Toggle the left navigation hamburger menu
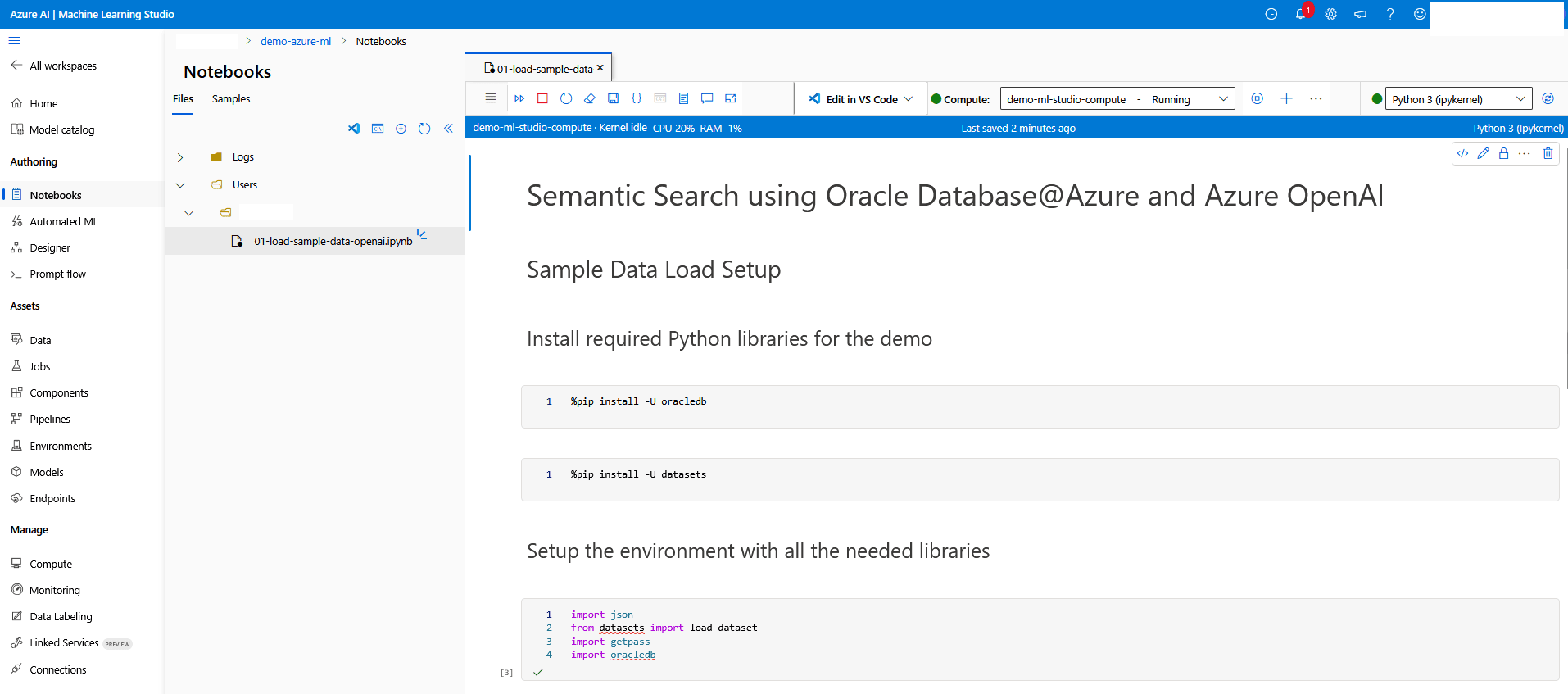 tap(15, 40)
